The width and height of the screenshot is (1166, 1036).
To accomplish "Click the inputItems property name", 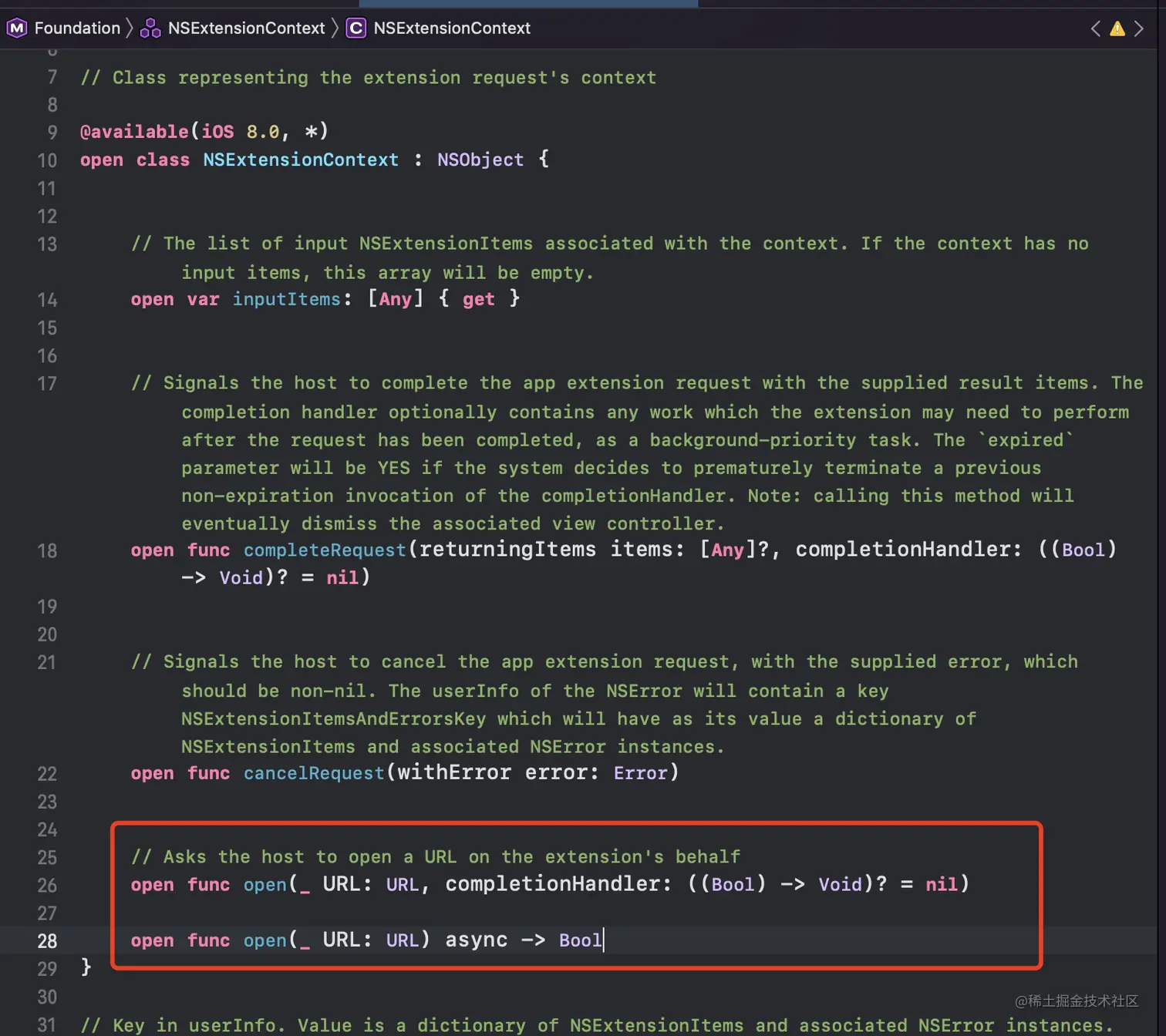I will [x=286, y=299].
